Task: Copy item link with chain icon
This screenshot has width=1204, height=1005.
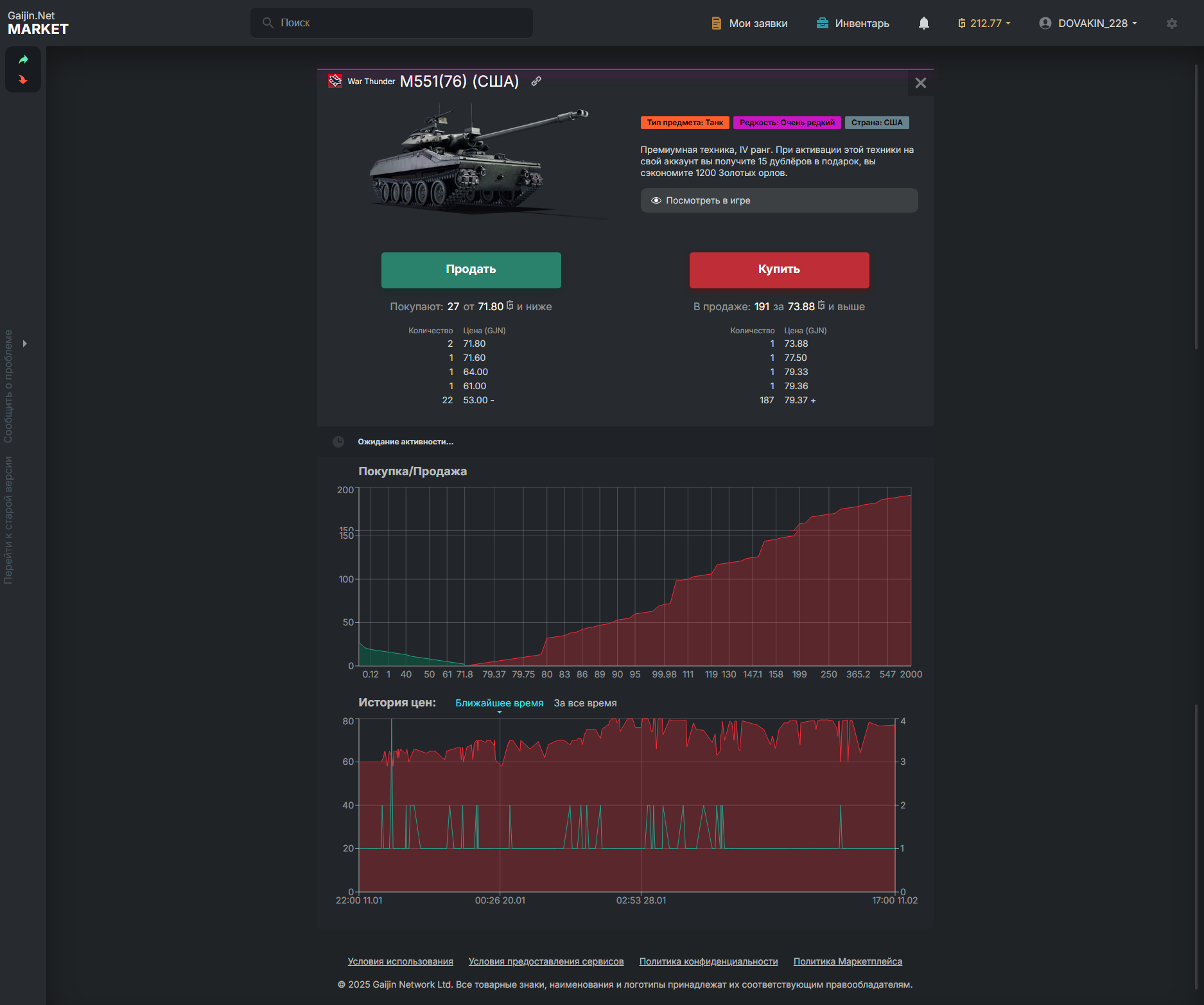Action: tap(536, 82)
